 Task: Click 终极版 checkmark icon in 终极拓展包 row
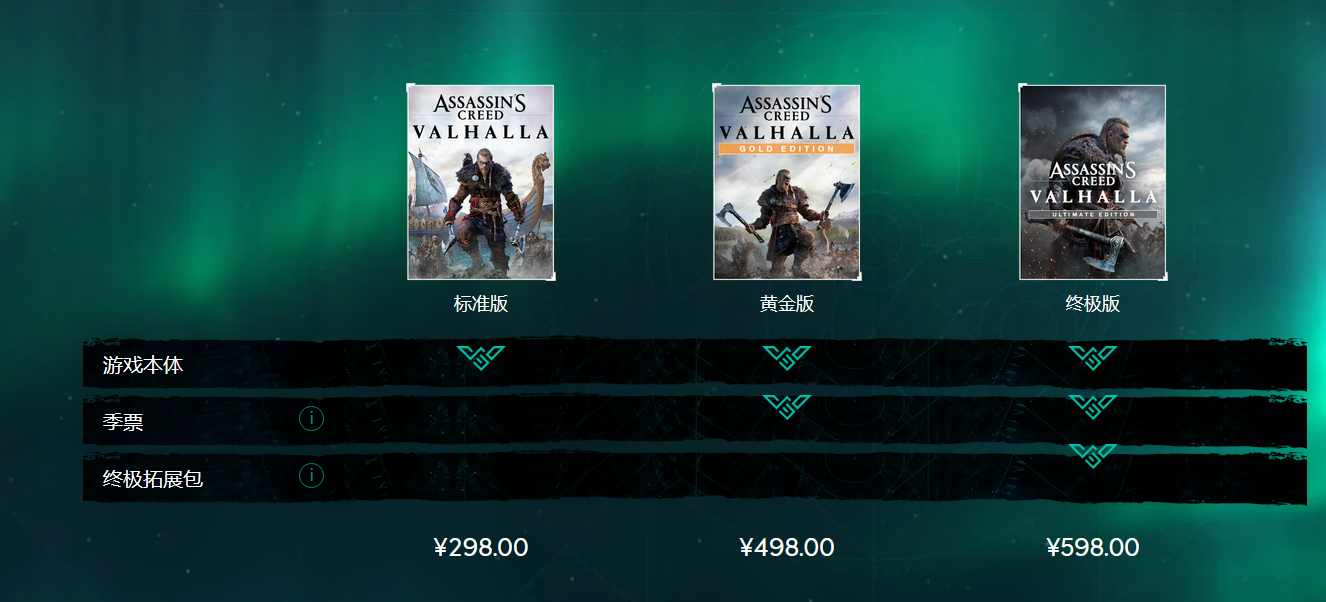(1093, 456)
